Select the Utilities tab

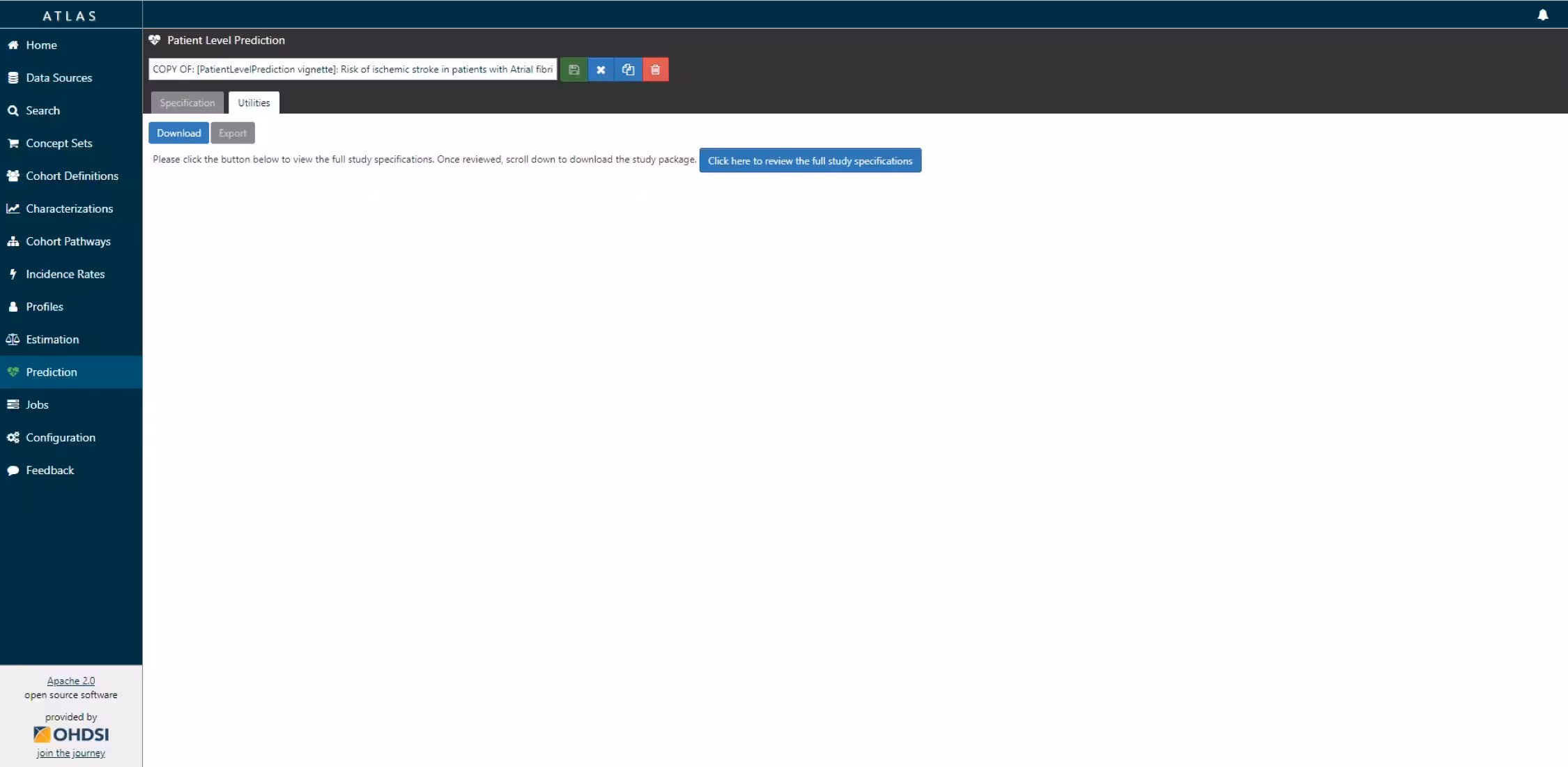(x=254, y=102)
